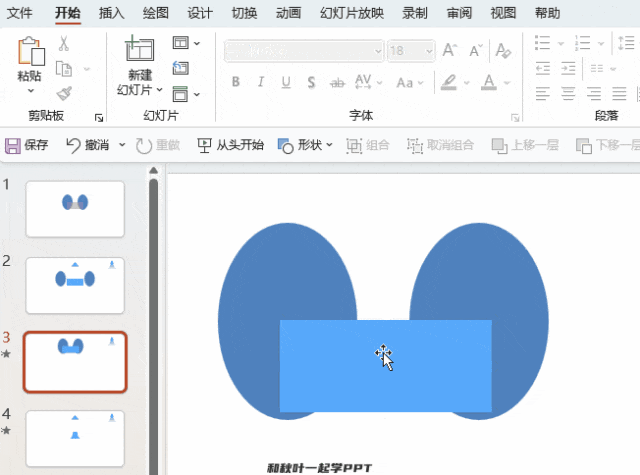Open the File menu tab

(20, 13)
